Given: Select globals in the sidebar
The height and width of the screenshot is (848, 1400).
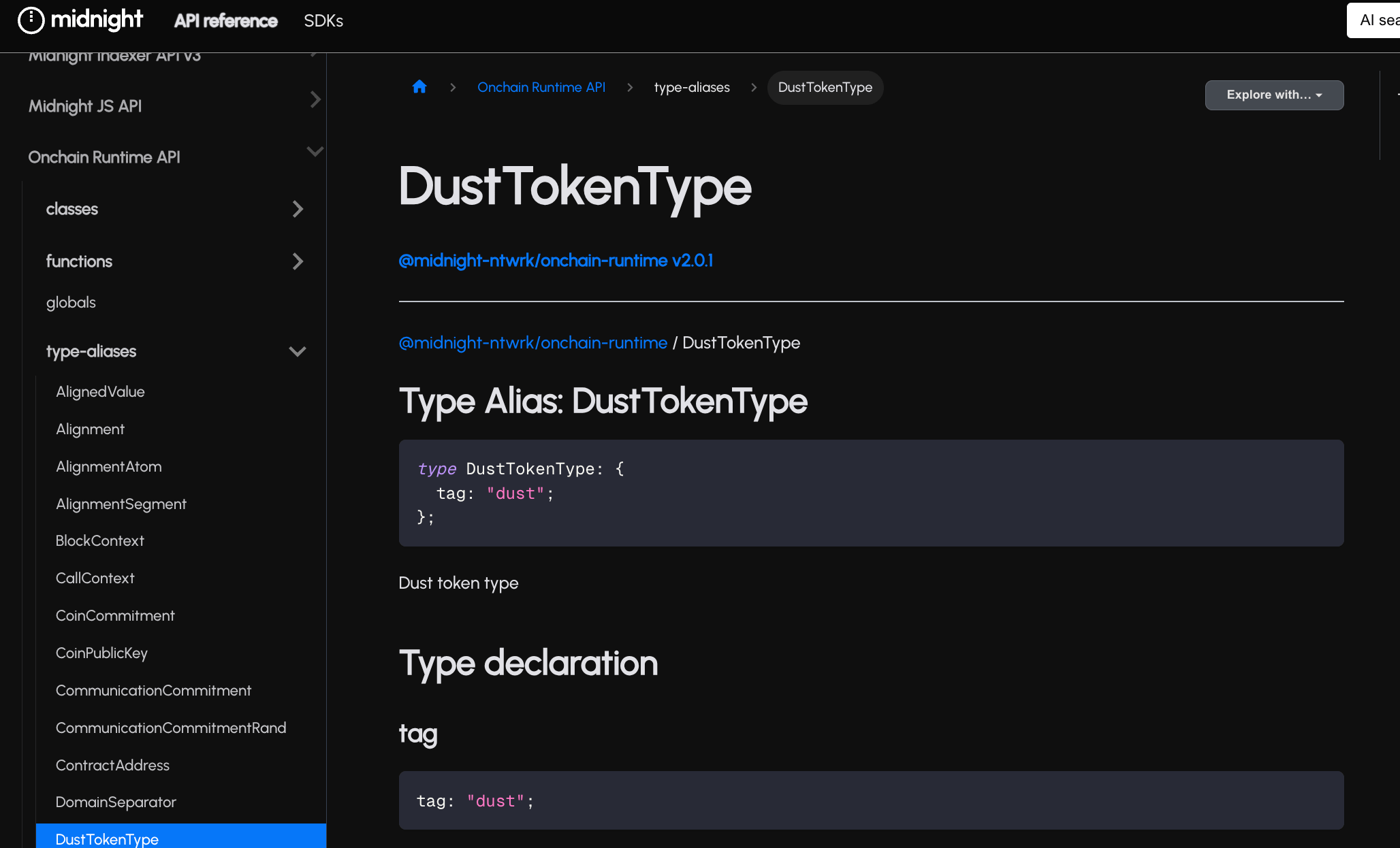Looking at the screenshot, I should point(71,302).
